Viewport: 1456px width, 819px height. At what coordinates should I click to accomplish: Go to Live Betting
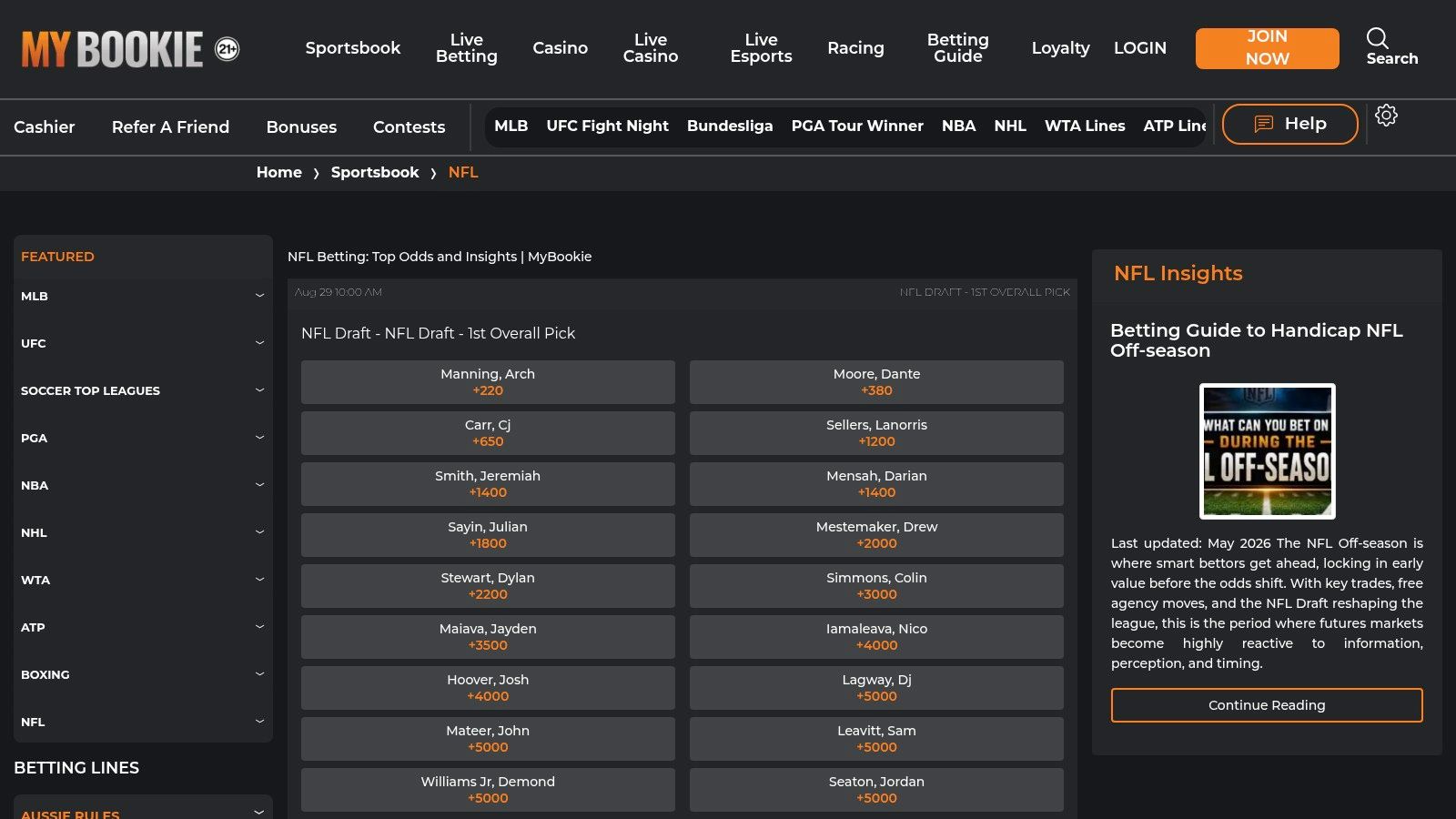coord(467,48)
